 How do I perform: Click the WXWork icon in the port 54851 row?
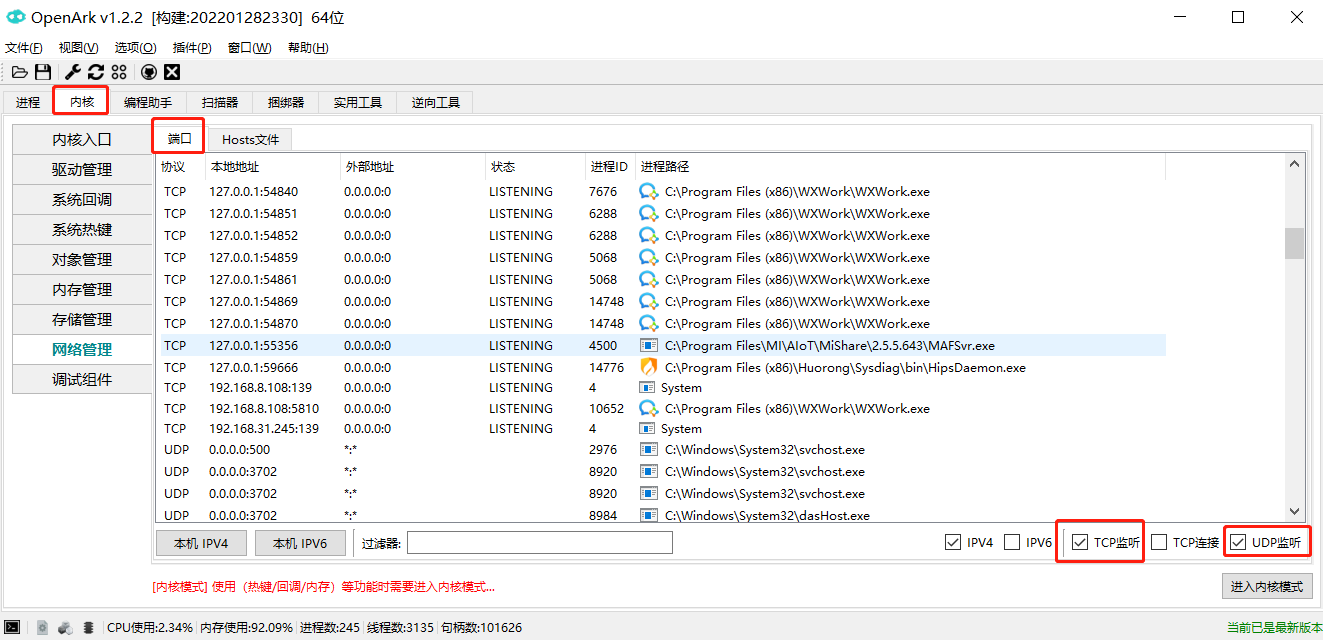(649, 213)
